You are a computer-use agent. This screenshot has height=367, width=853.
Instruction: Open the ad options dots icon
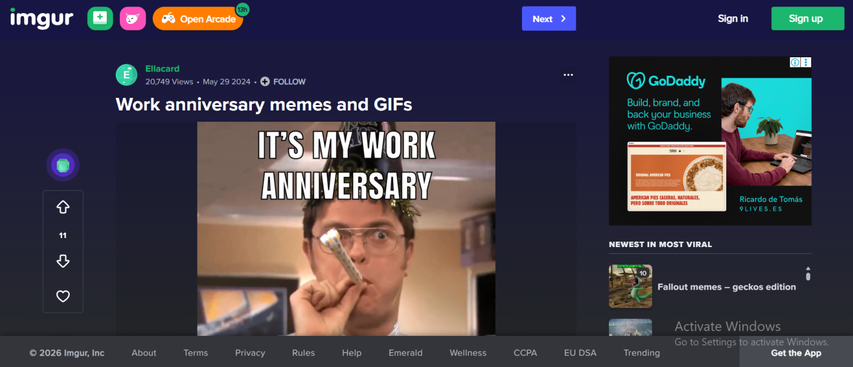coord(806,63)
